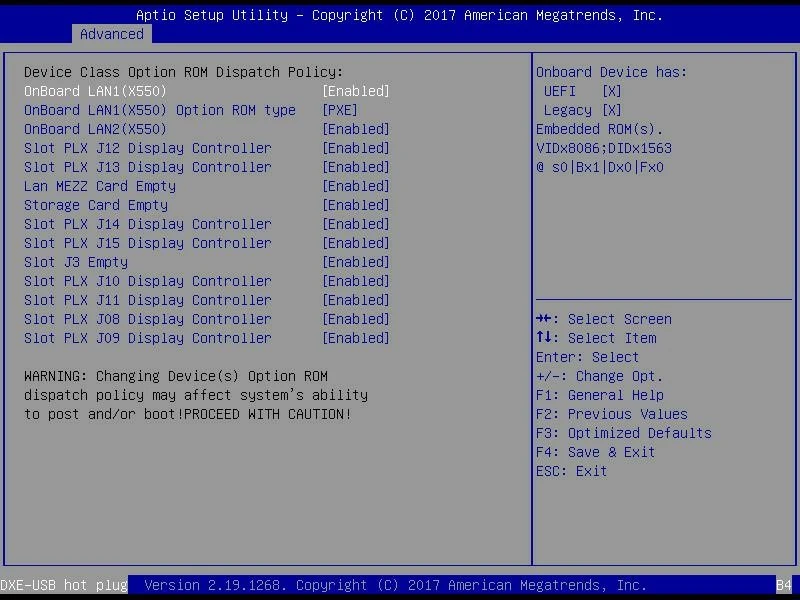Screen dimensions: 800x600
Task: Switch to the Advanced tab
Action: pyautogui.click(x=112, y=34)
